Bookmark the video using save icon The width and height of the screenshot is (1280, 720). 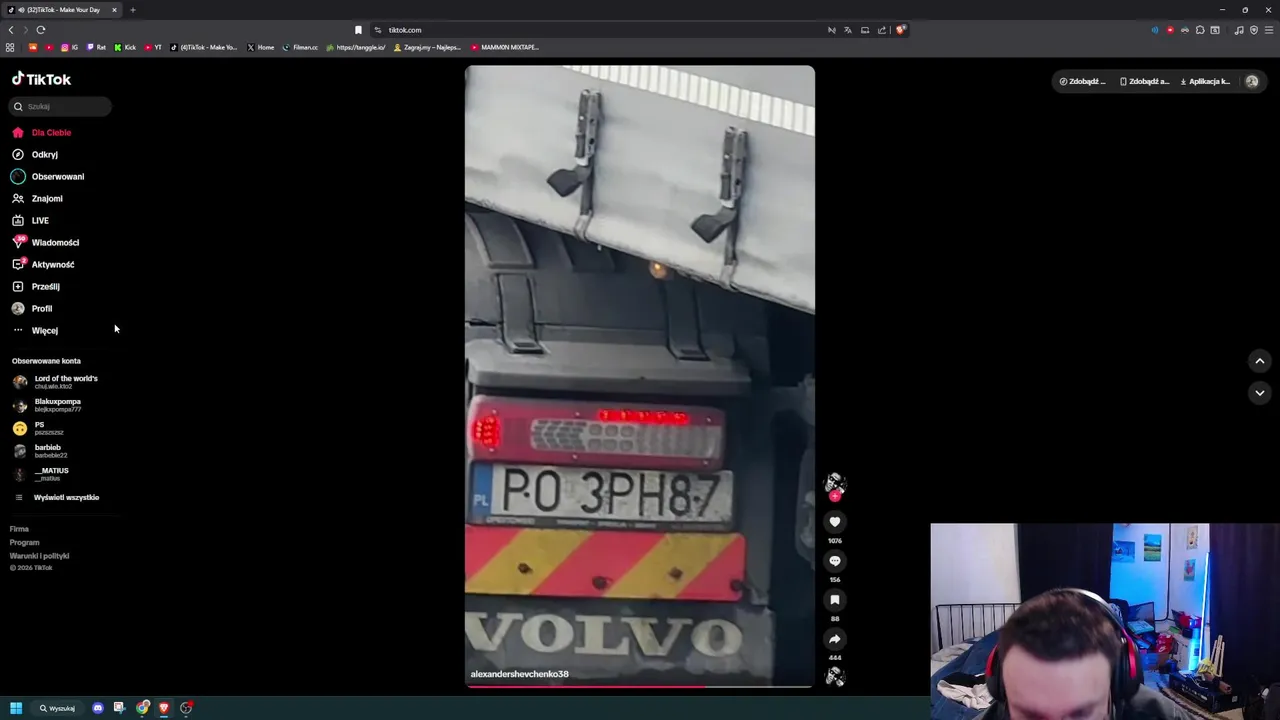click(835, 600)
